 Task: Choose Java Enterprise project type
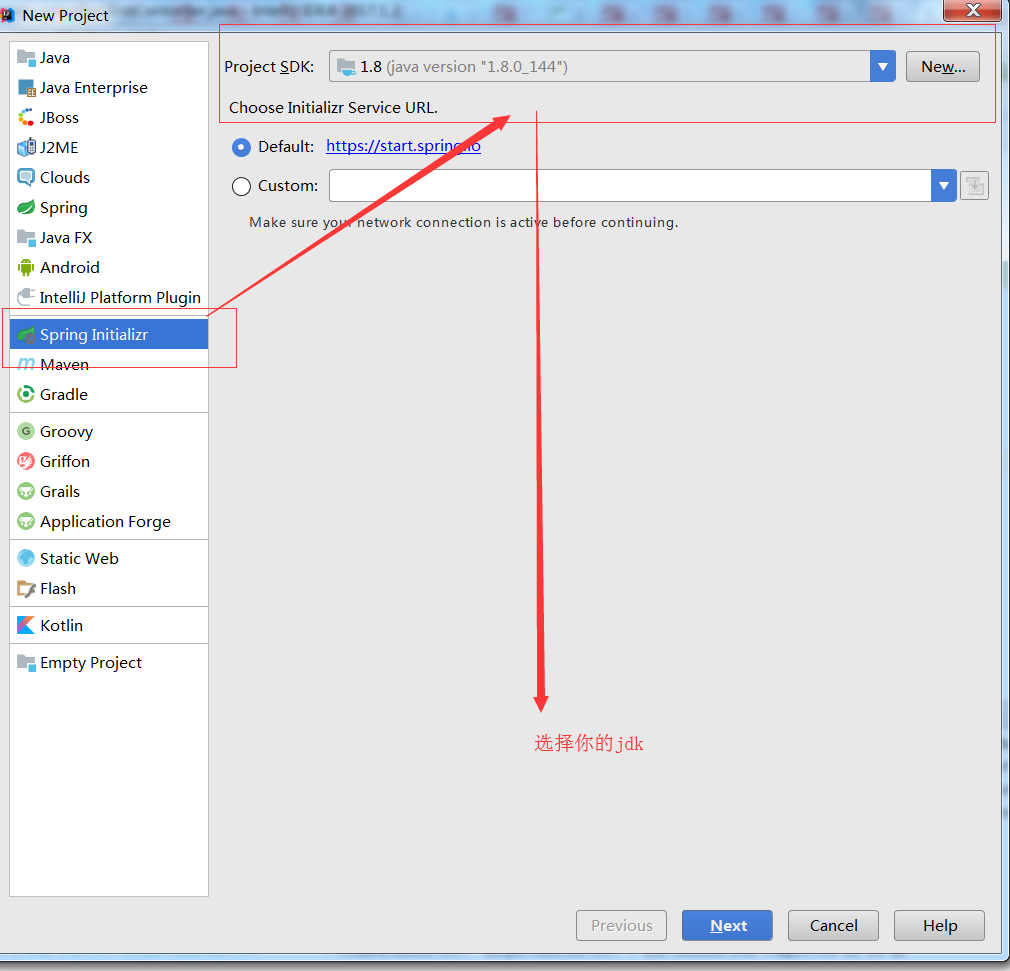pyautogui.click(x=109, y=88)
